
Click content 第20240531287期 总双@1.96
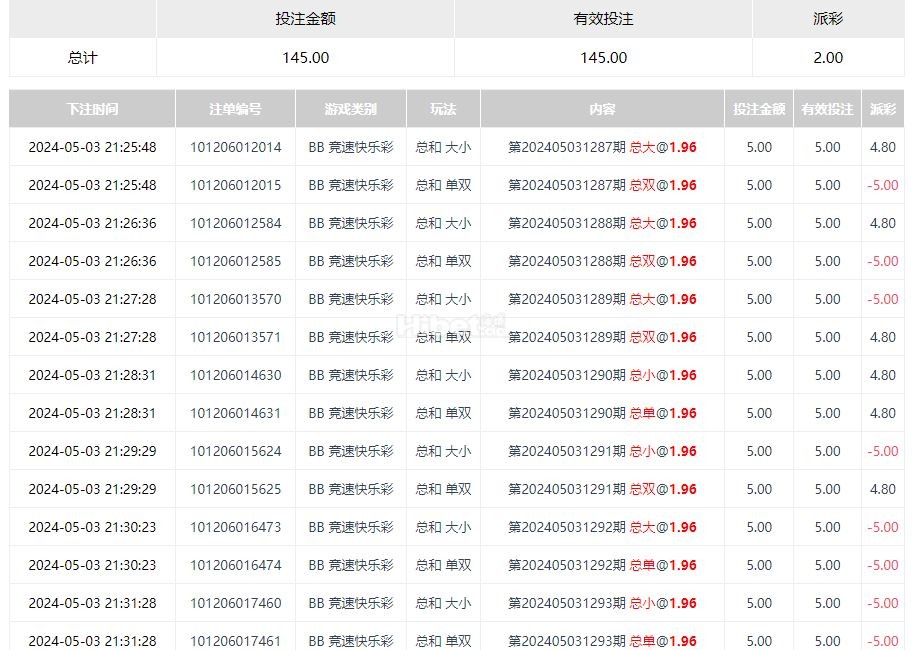(x=602, y=185)
